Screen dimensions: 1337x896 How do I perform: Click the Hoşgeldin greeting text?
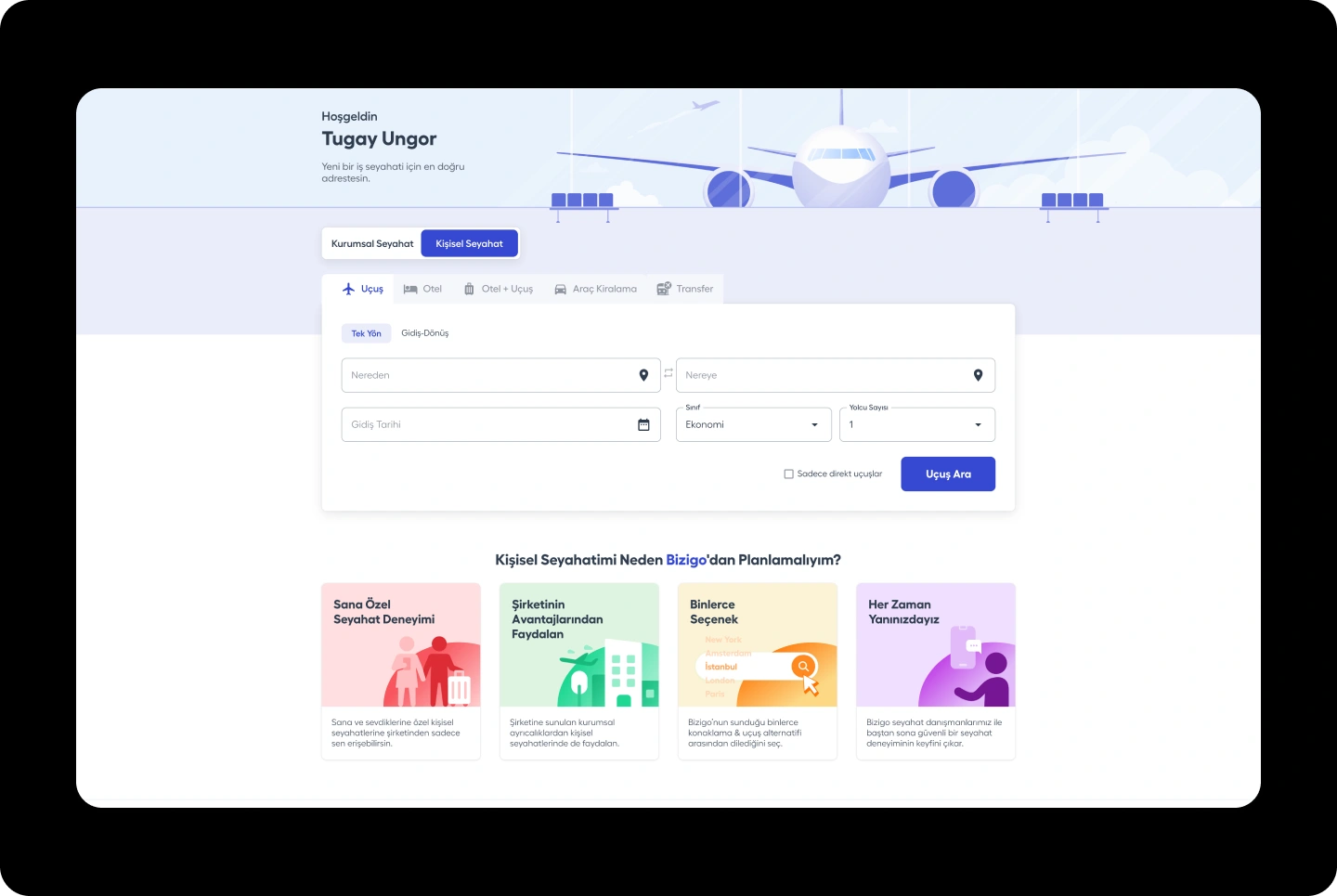click(x=349, y=116)
